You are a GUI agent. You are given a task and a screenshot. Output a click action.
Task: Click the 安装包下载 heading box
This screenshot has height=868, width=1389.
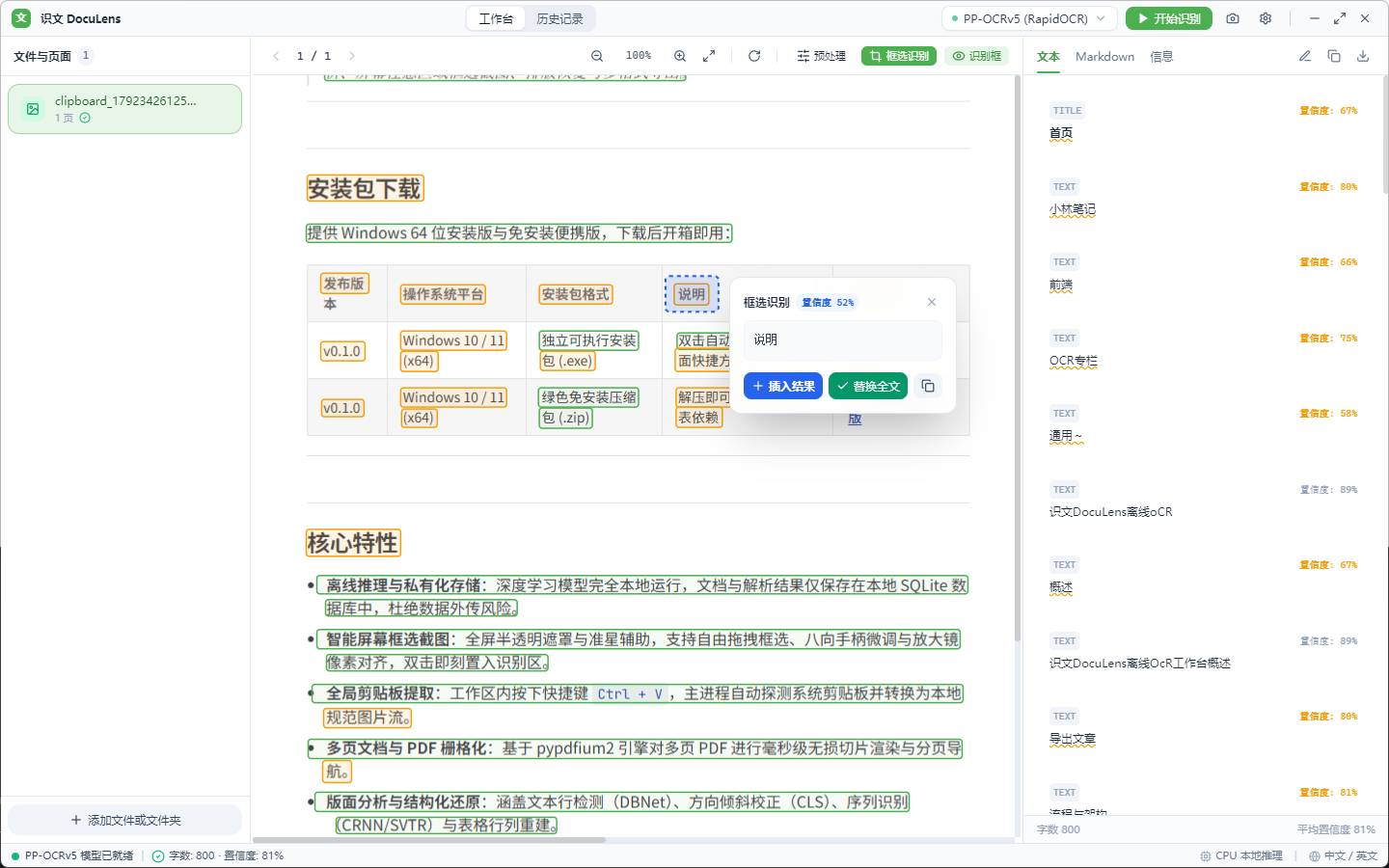(x=366, y=189)
